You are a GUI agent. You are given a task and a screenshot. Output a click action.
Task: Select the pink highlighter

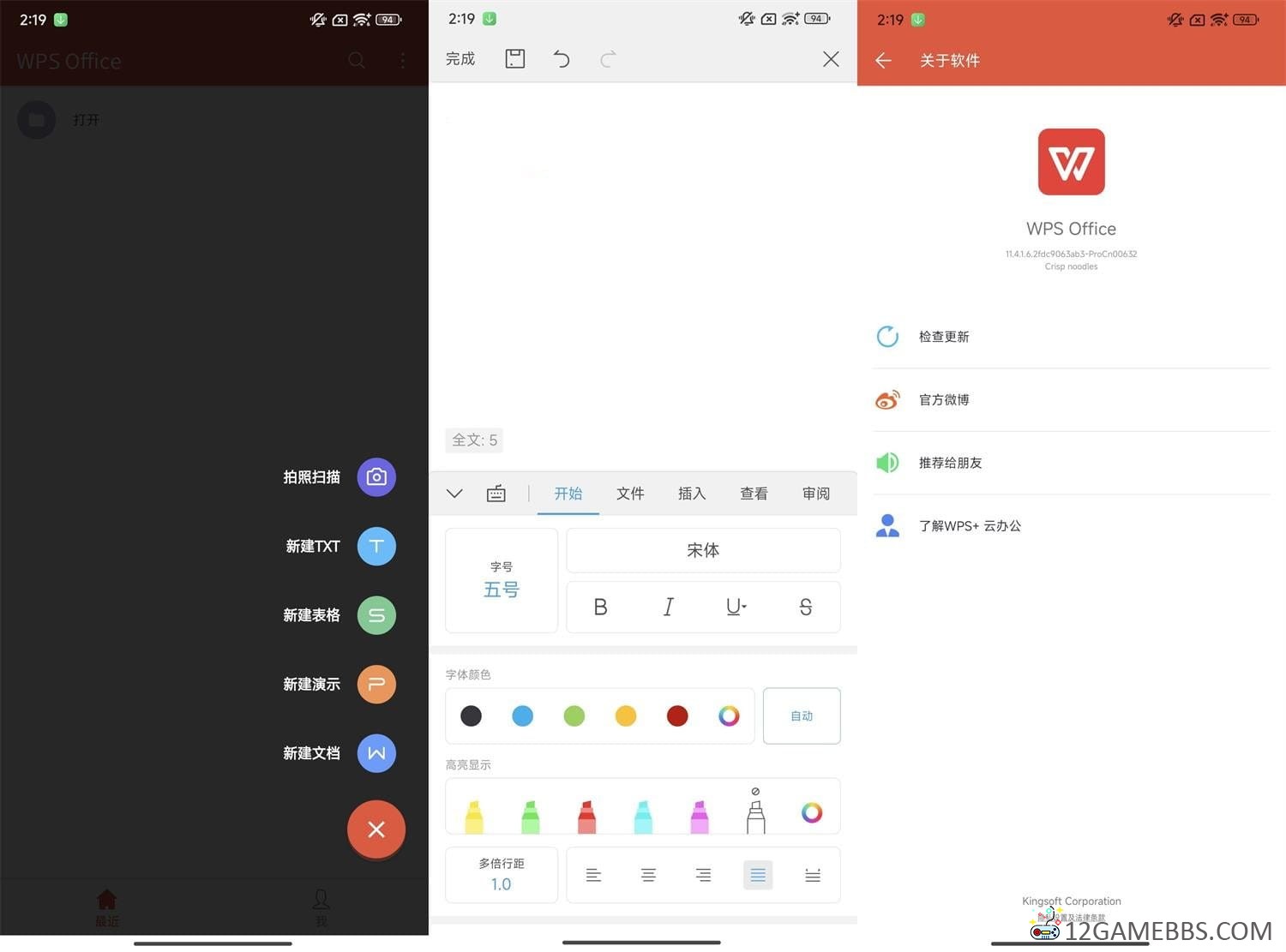pos(700,817)
